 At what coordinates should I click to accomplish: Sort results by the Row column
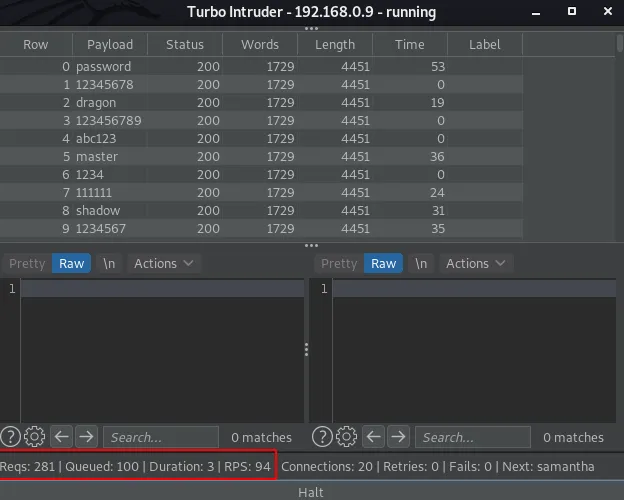pyautogui.click(x=36, y=45)
